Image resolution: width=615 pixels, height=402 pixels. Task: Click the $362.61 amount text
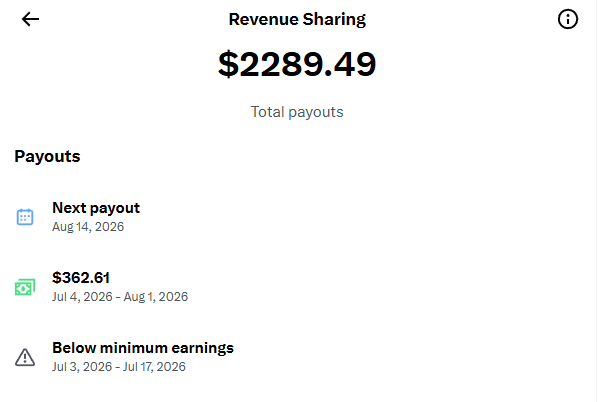[81, 278]
